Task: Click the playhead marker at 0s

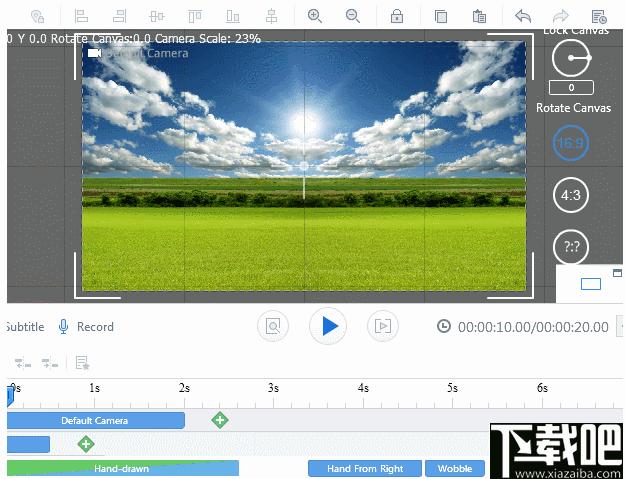Action: click(x=10, y=396)
